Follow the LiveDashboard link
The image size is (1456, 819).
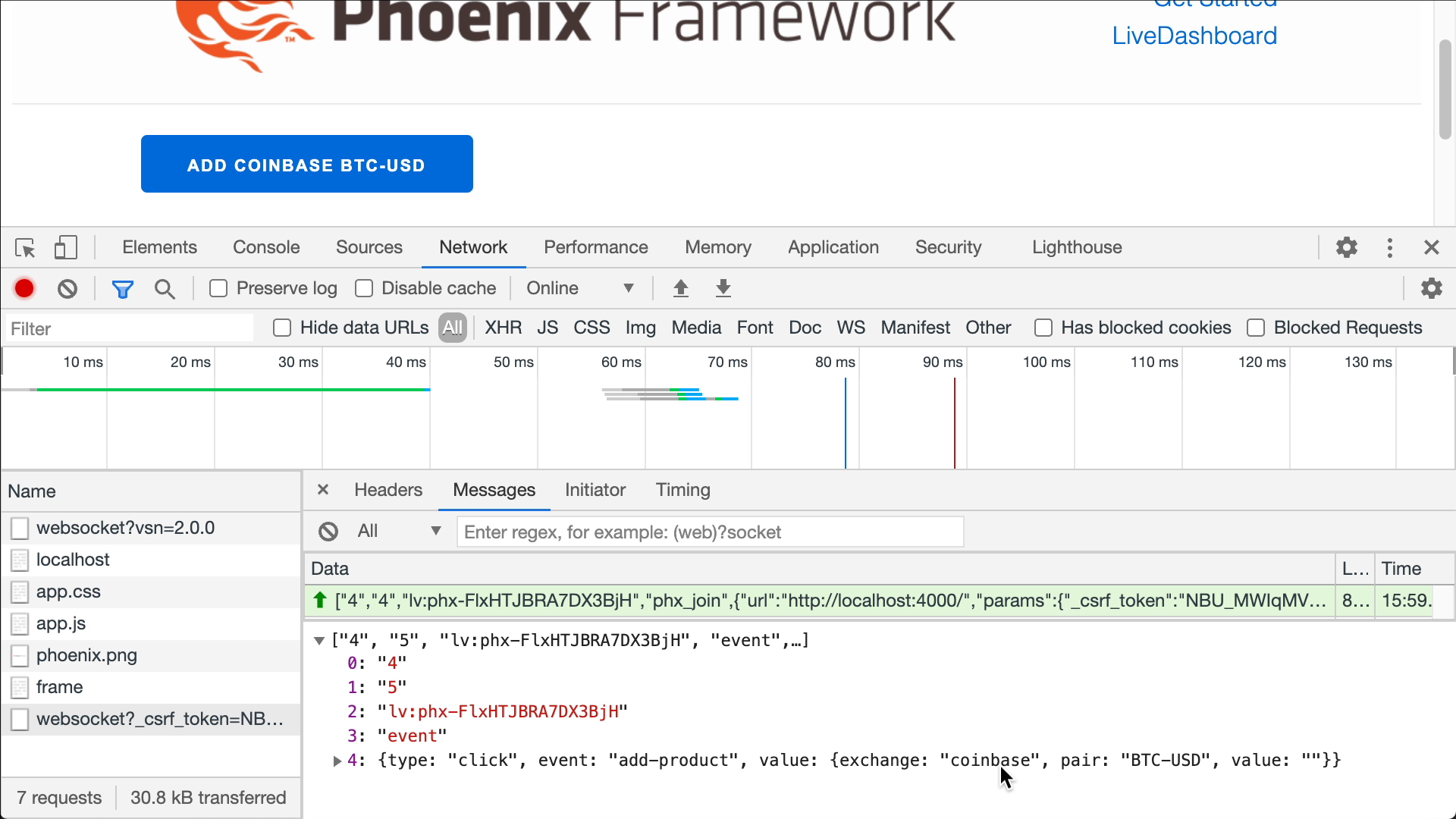pyautogui.click(x=1194, y=36)
